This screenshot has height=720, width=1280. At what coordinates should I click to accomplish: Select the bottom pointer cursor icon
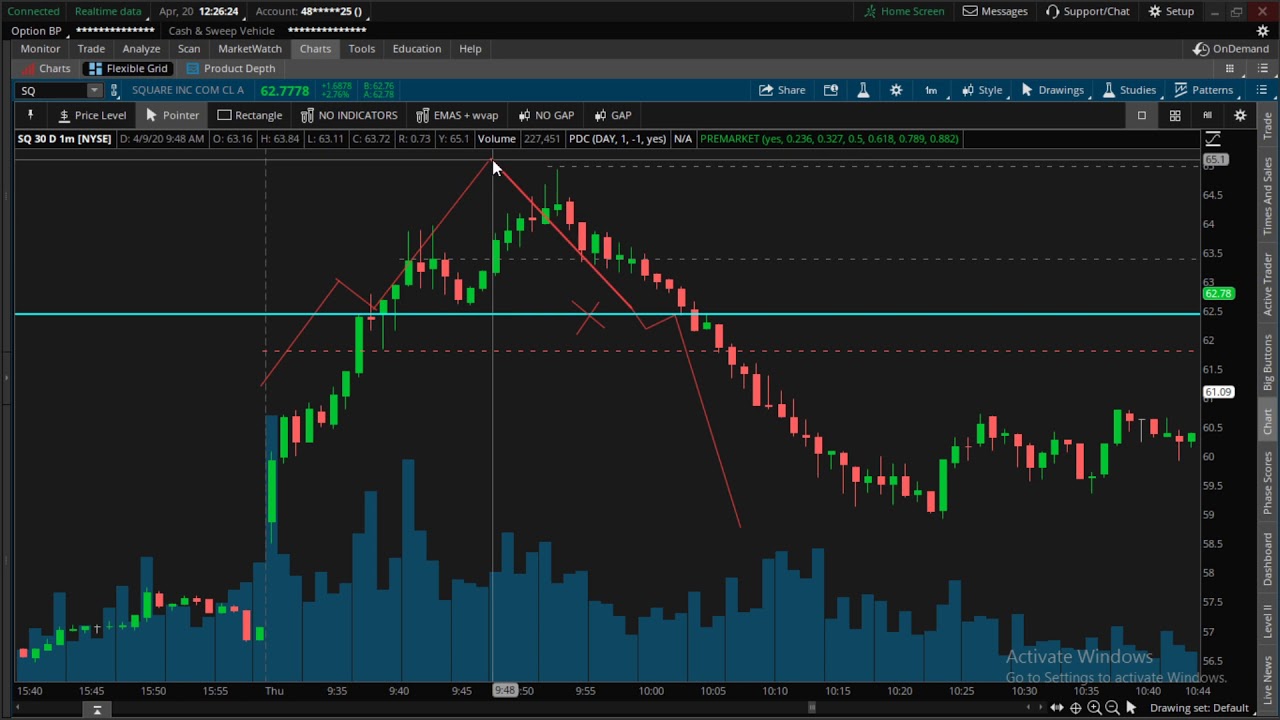[1131, 708]
